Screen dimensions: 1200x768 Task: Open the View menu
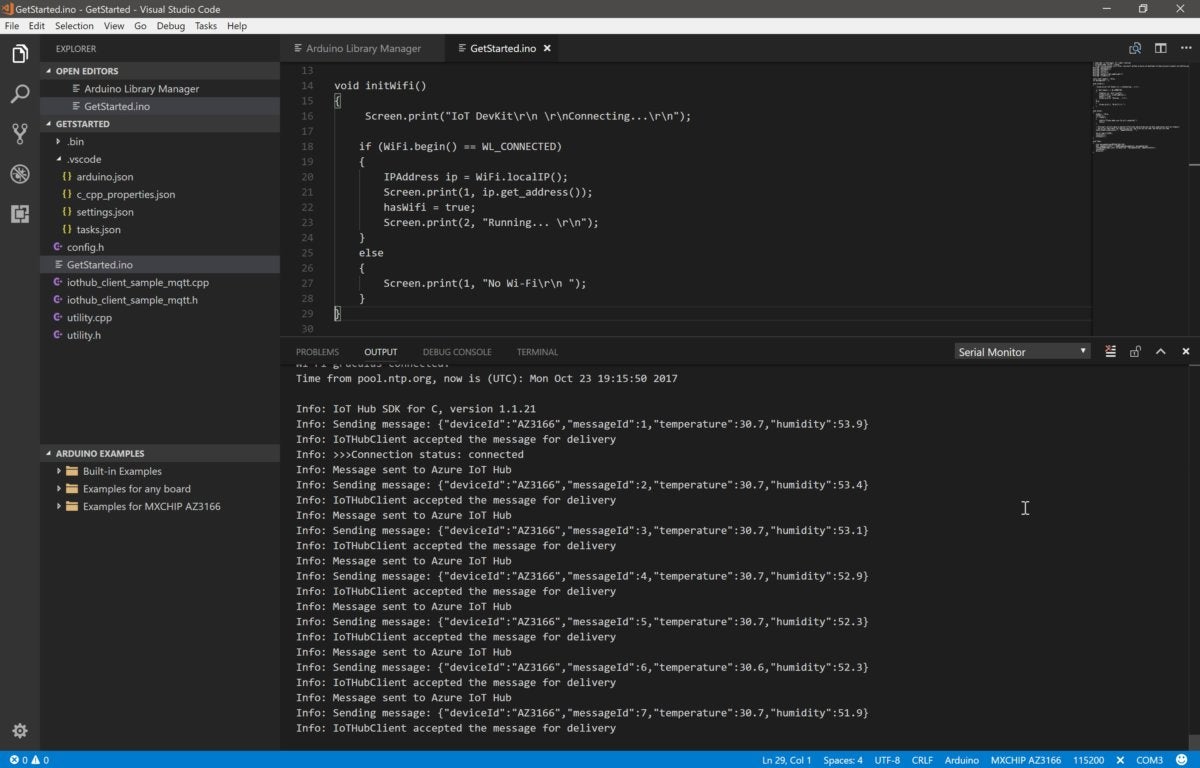tap(114, 26)
